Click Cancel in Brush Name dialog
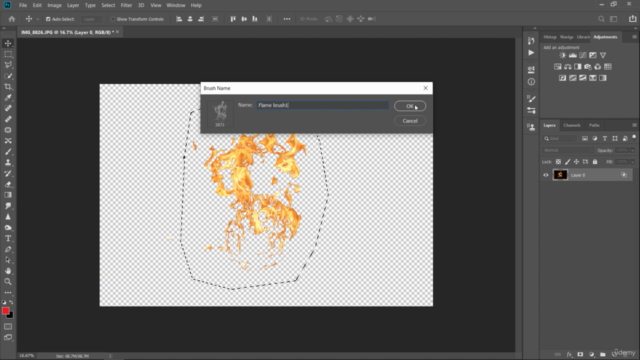Image resolution: width=640 pixels, height=360 pixels. click(410, 121)
